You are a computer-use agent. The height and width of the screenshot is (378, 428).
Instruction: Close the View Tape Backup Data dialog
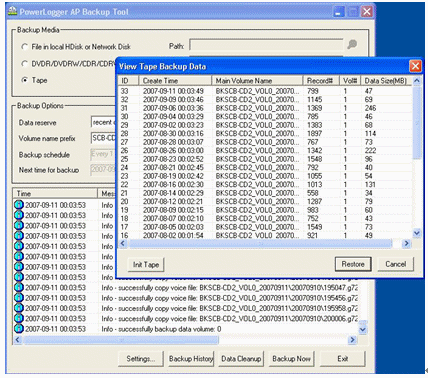415,66
